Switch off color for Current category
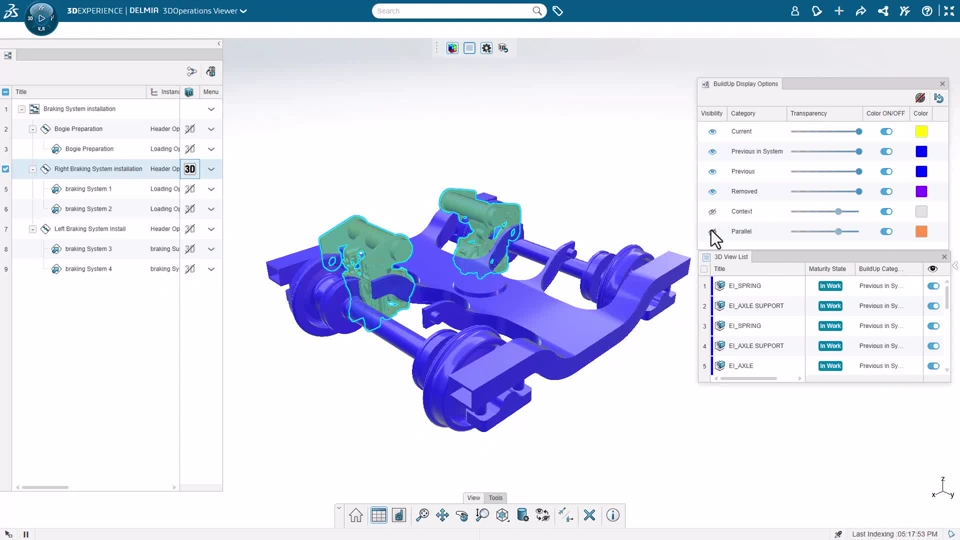The image size is (960, 540). pos(886,132)
